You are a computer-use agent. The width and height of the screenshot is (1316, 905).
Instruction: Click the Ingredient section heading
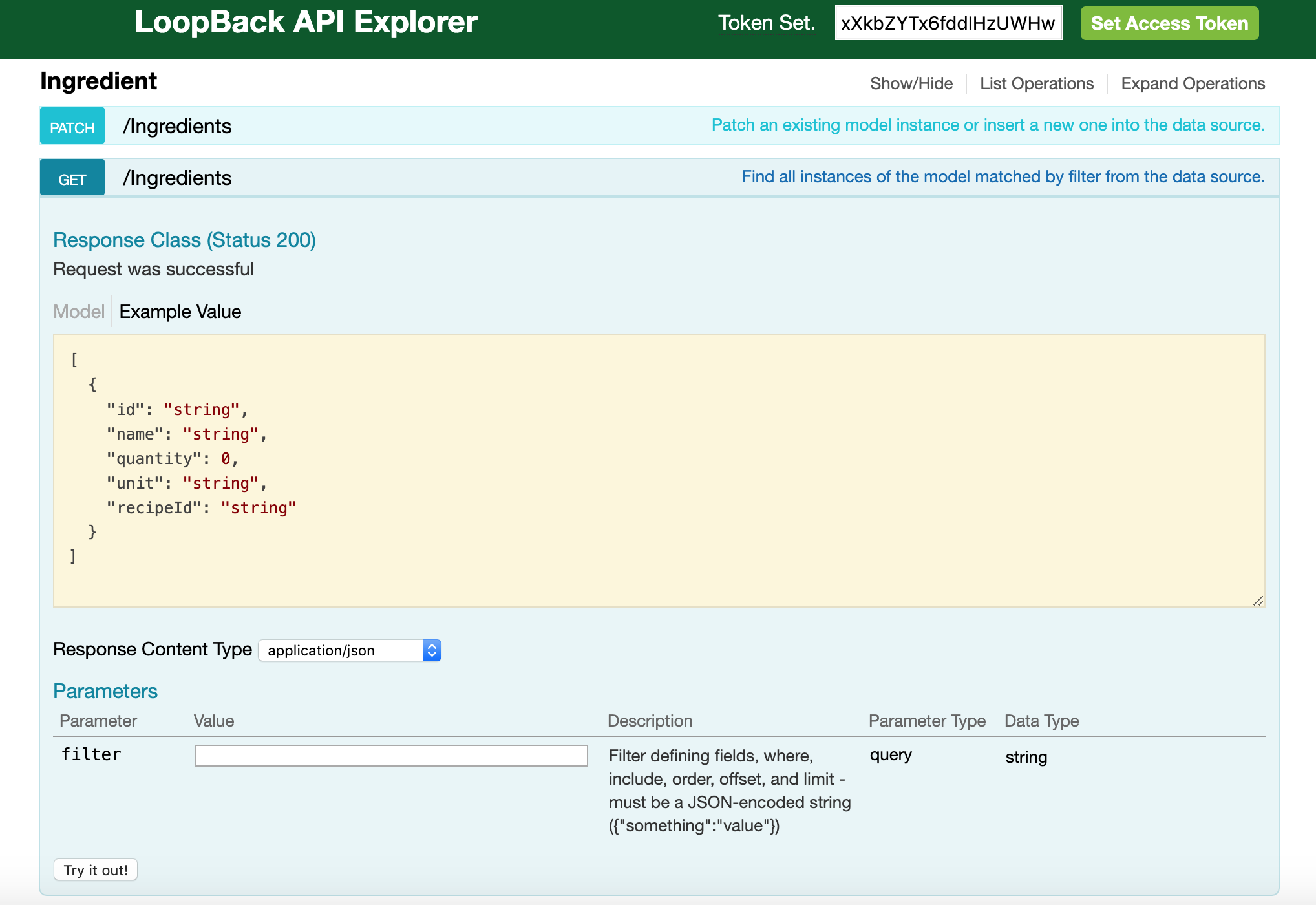98,81
